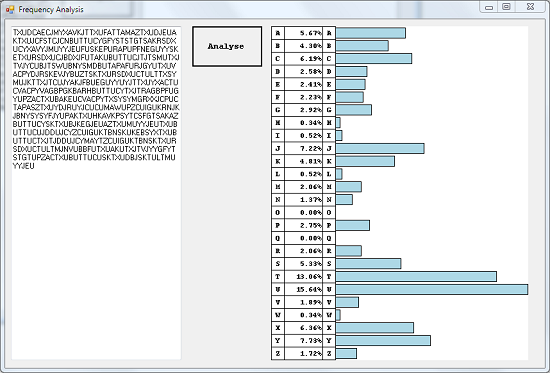Select the 4.30% value cell
550x373 pixels.
(303, 46)
